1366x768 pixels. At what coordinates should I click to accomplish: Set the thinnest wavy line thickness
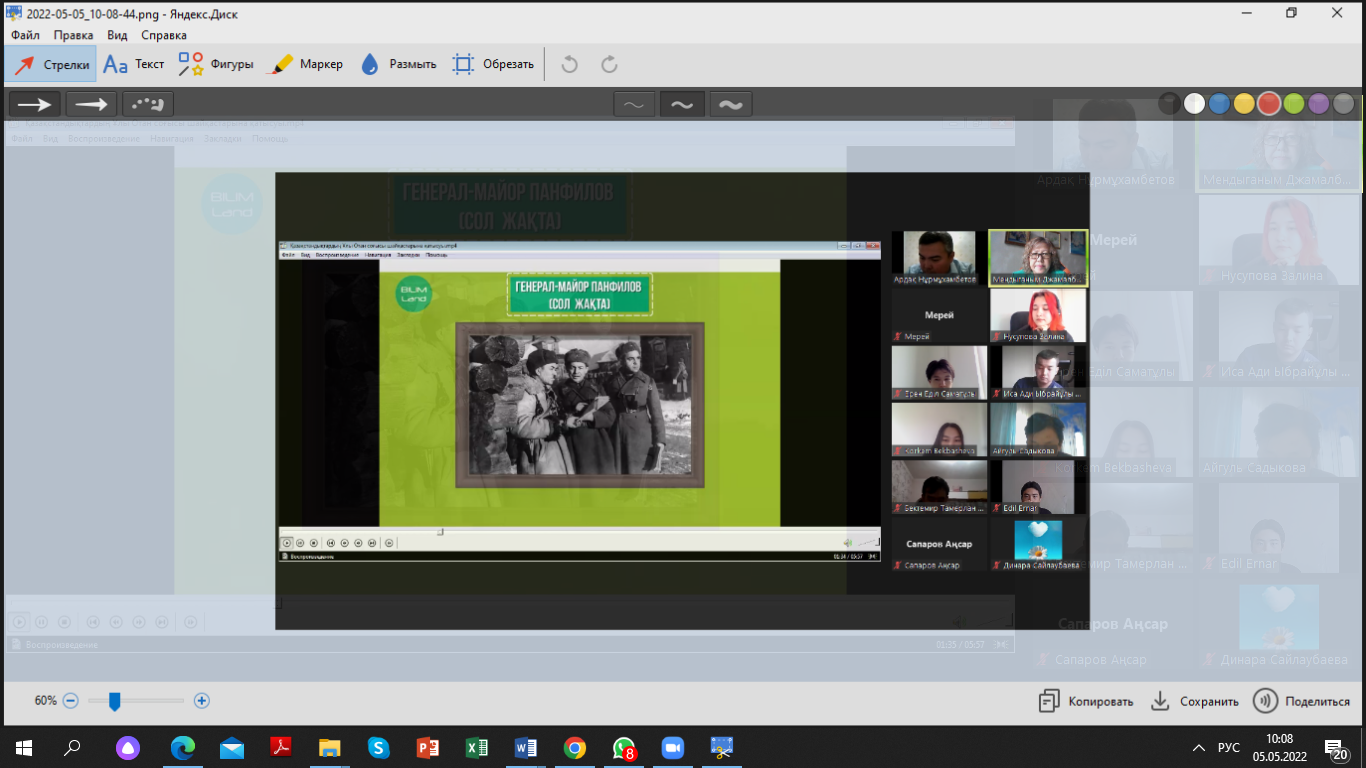point(634,104)
